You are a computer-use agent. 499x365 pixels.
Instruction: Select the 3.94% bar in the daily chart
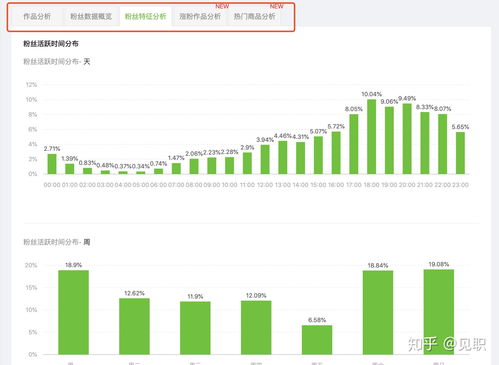265,159
